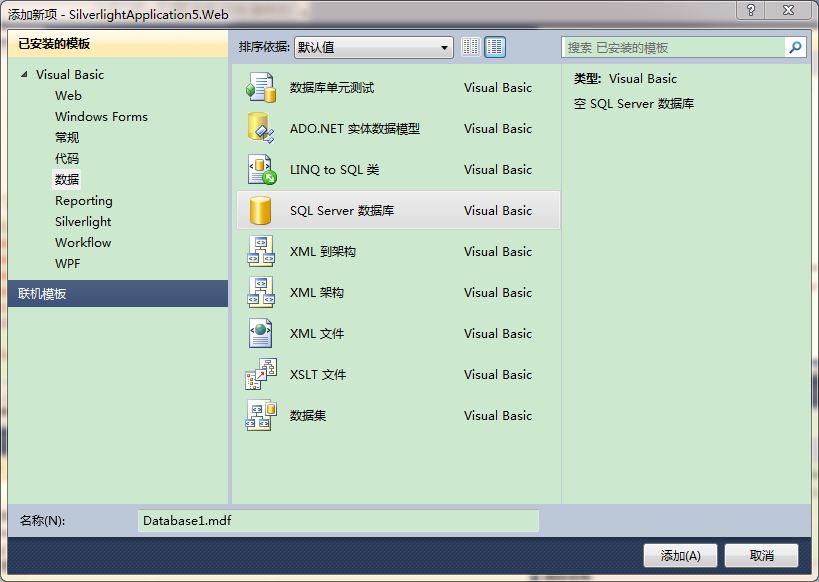Click the 数据库单元测试 template name
This screenshot has height=582, width=819.
[x=332, y=88]
